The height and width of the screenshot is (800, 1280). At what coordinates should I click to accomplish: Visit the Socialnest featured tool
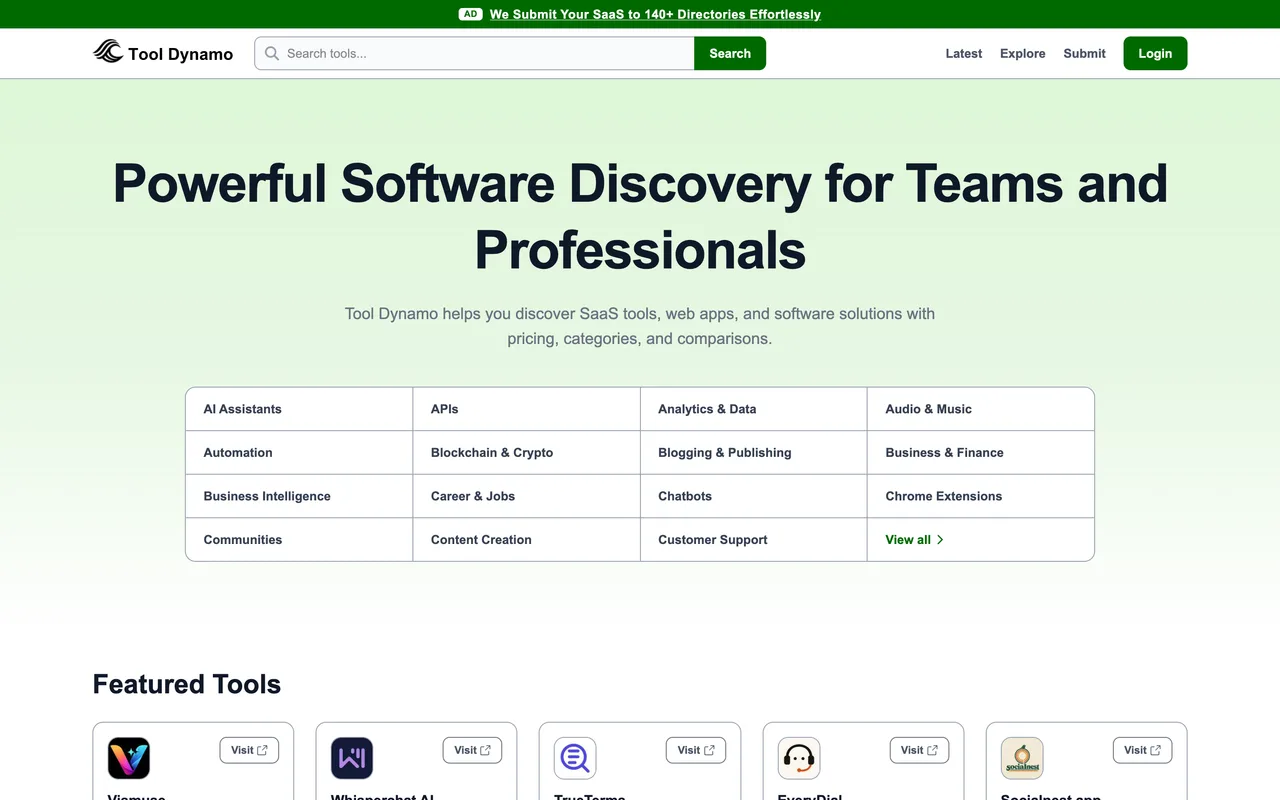coord(1142,750)
